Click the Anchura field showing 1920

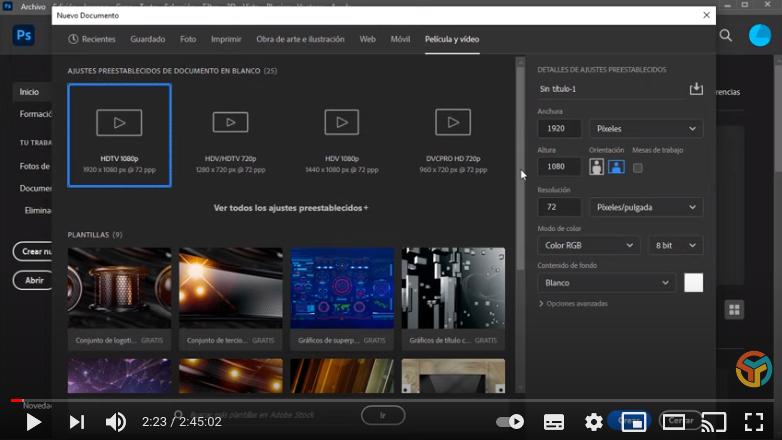559,129
